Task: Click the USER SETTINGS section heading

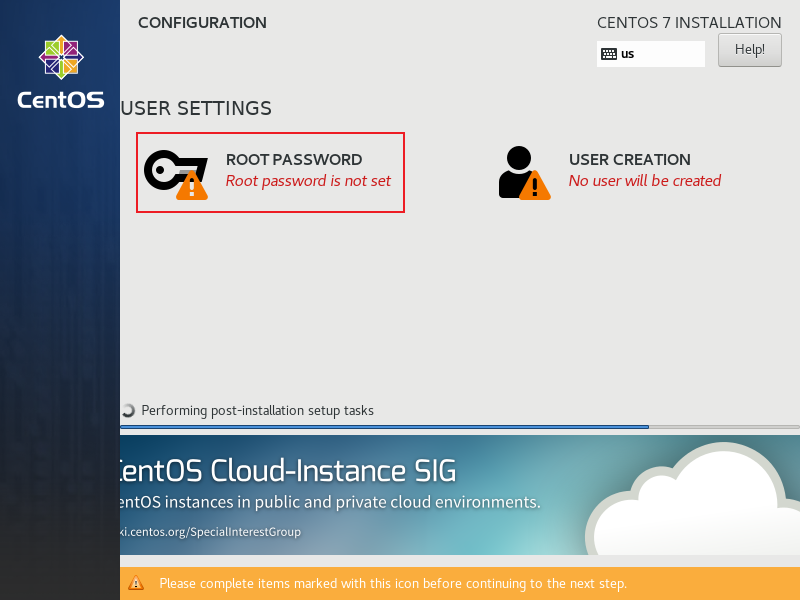Action: coord(196,109)
